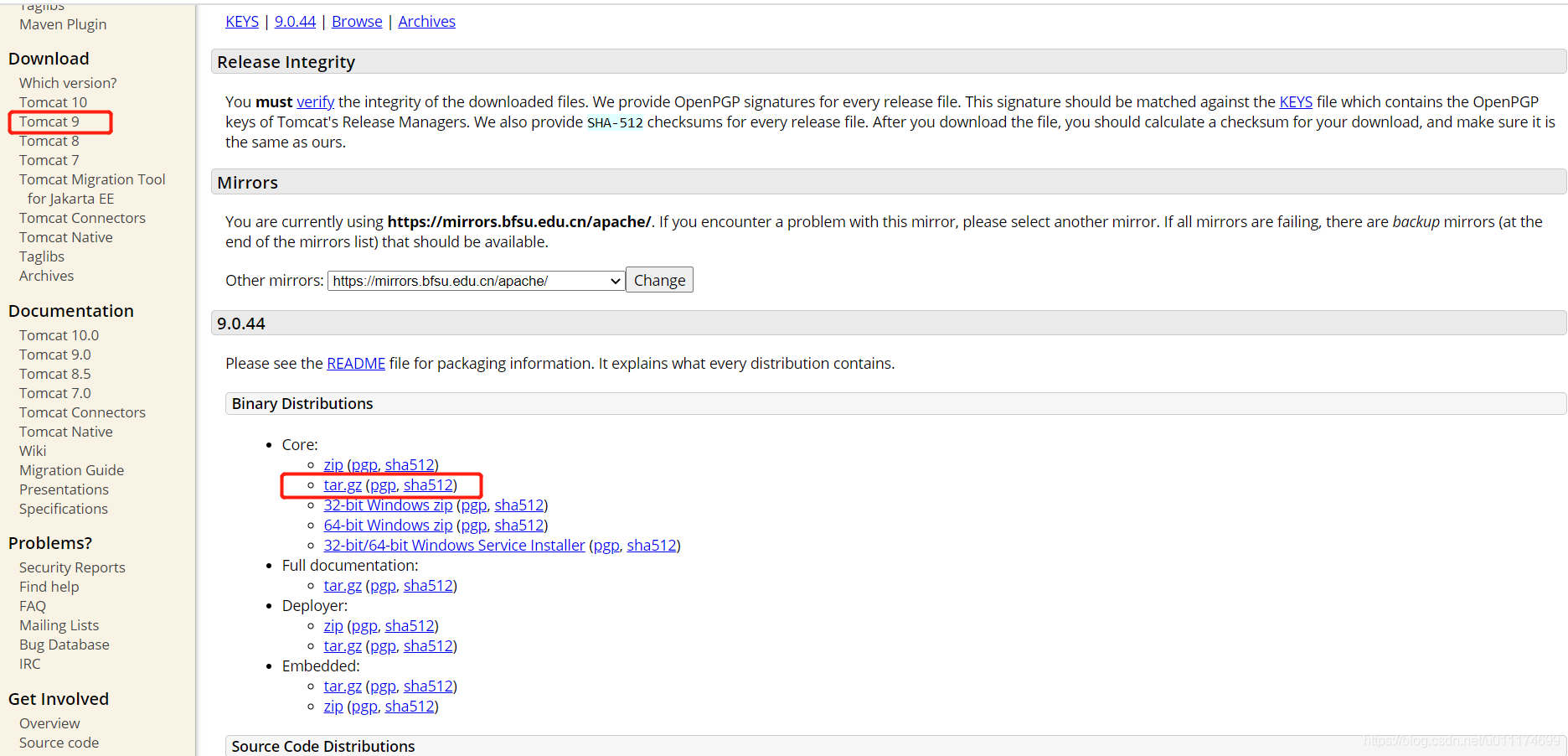Download the 32-bit Windows zip
Screen dimensions: 1568x756
(388, 505)
